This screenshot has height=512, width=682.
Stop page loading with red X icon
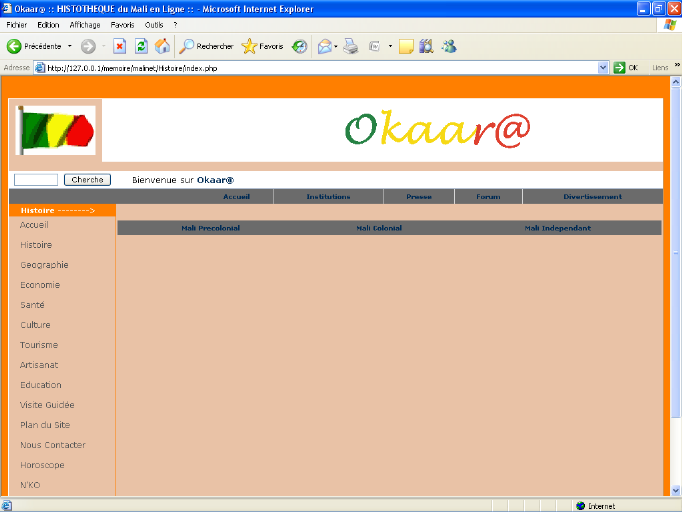coord(120,46)
